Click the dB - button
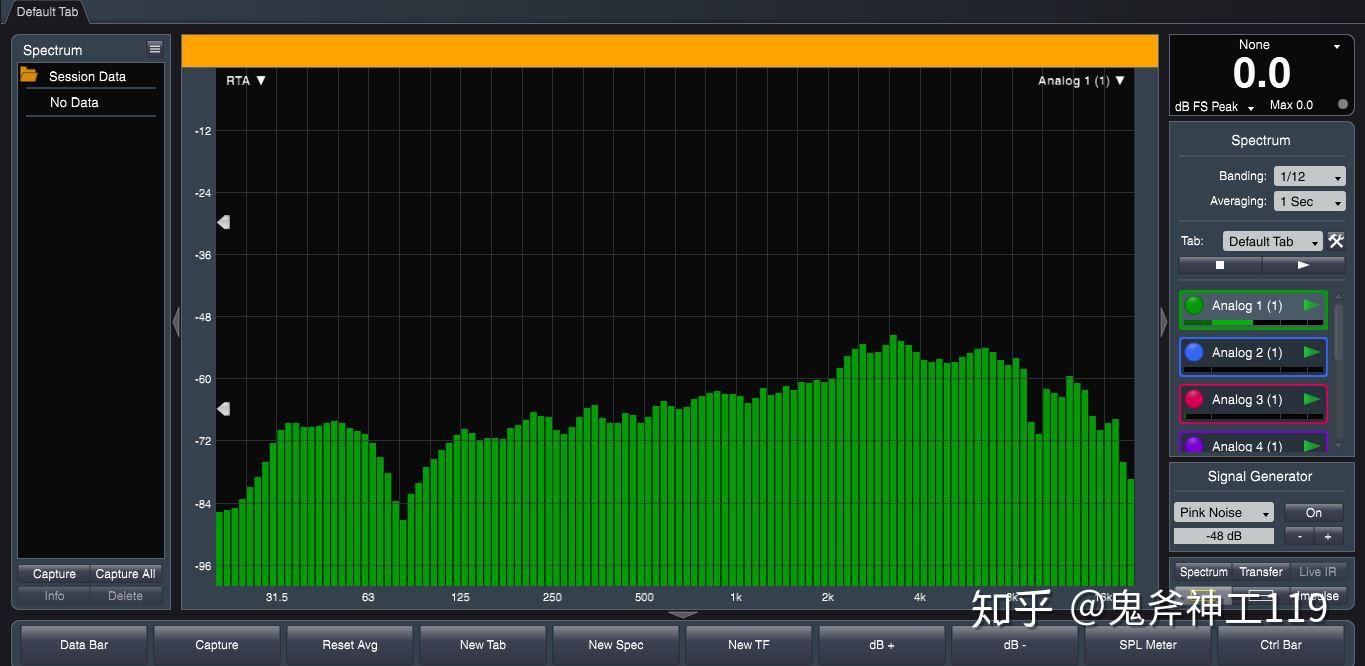 click(1015, 645)
